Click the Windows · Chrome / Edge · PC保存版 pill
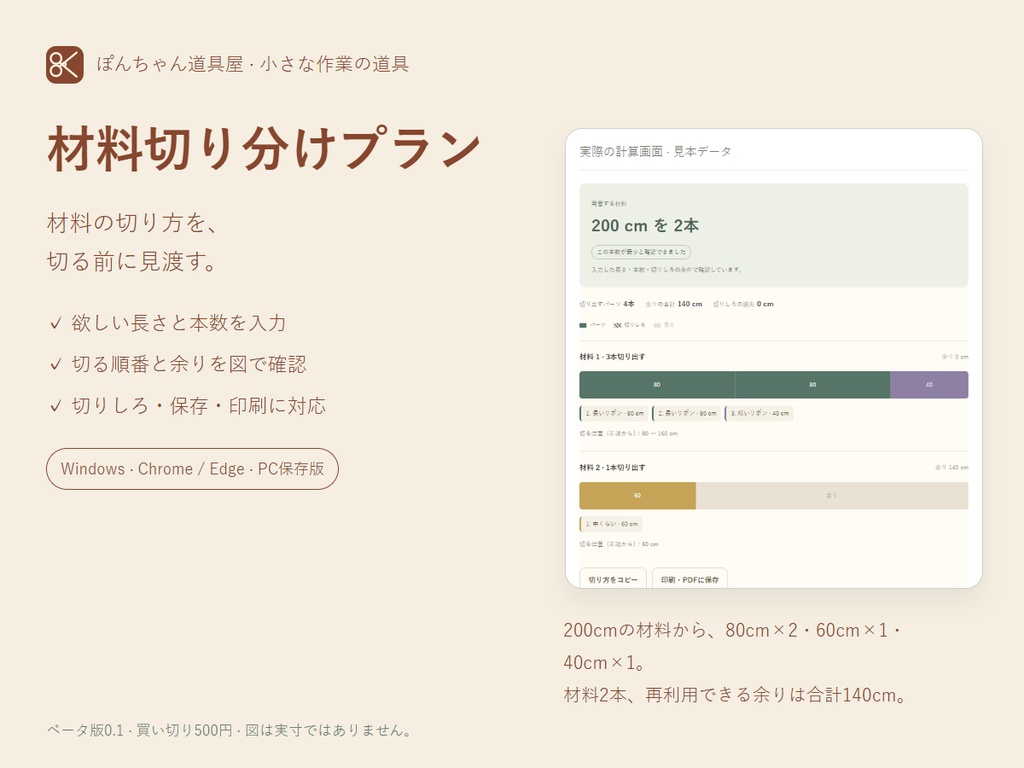 (192, 469)
